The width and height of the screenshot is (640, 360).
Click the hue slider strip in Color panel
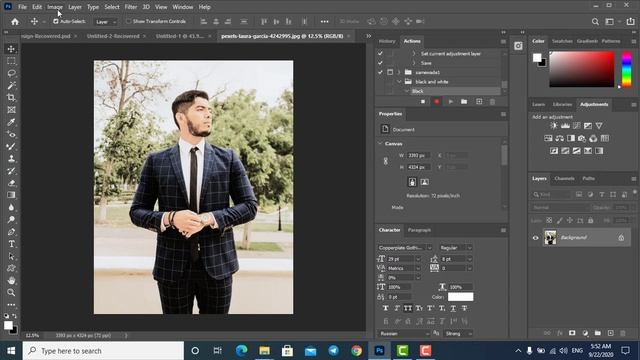tap(627, 69)
